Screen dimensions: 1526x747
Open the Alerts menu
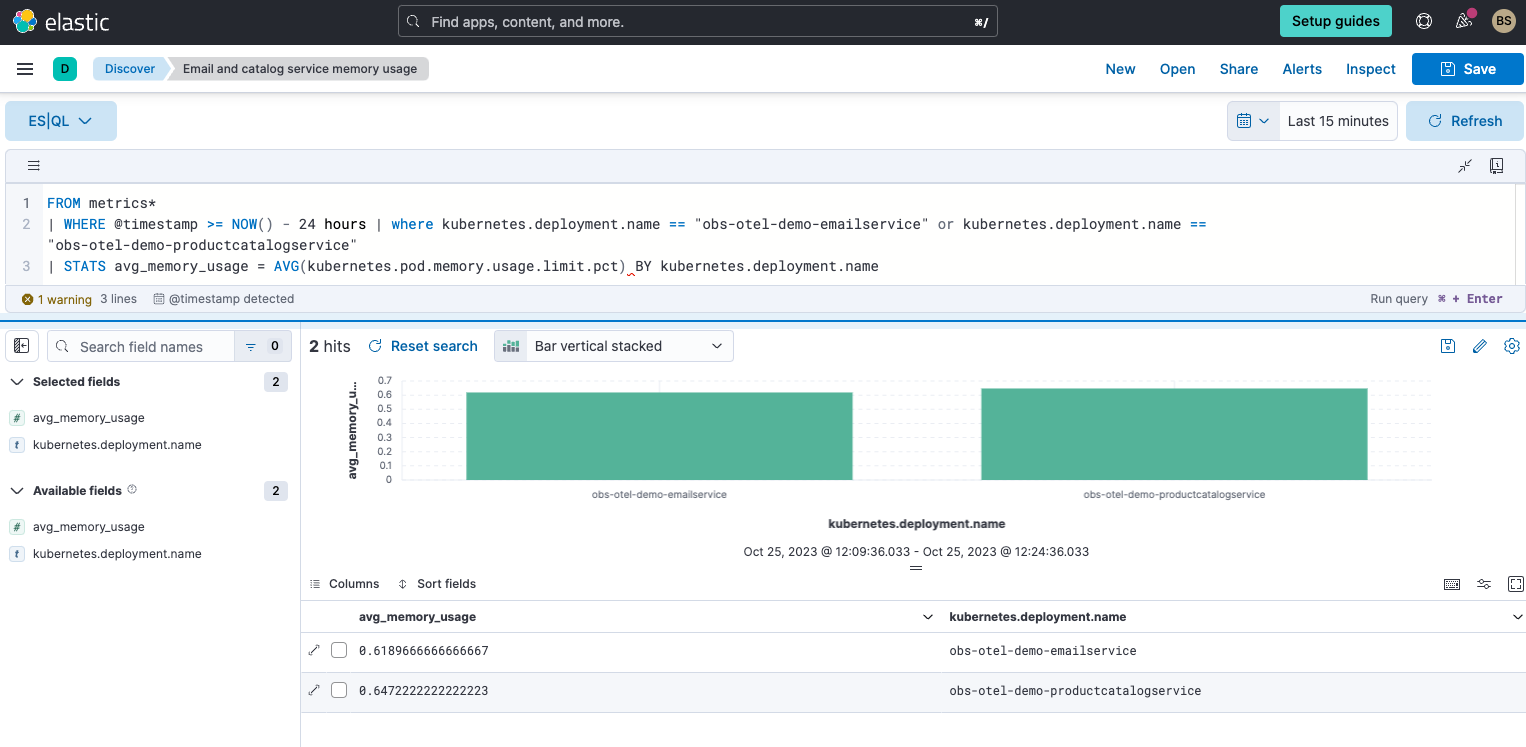coord(1302,69)
